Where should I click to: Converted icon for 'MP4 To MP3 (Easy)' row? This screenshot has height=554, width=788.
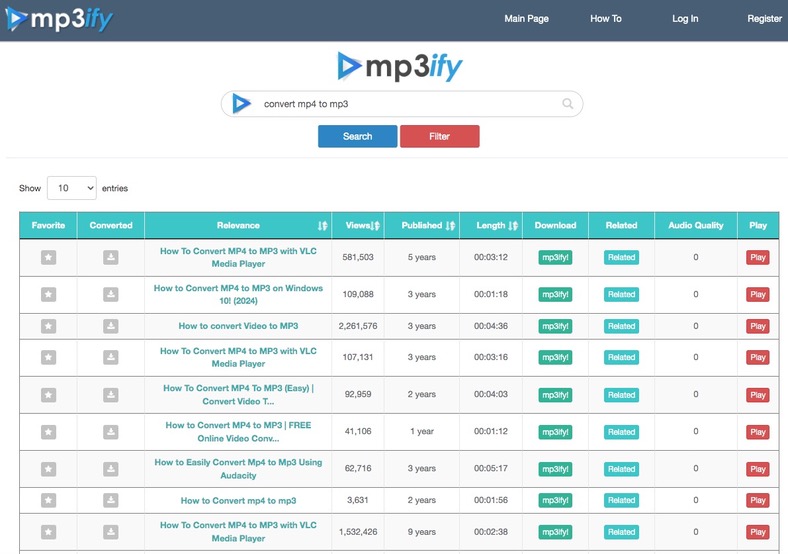click(111, 395)
